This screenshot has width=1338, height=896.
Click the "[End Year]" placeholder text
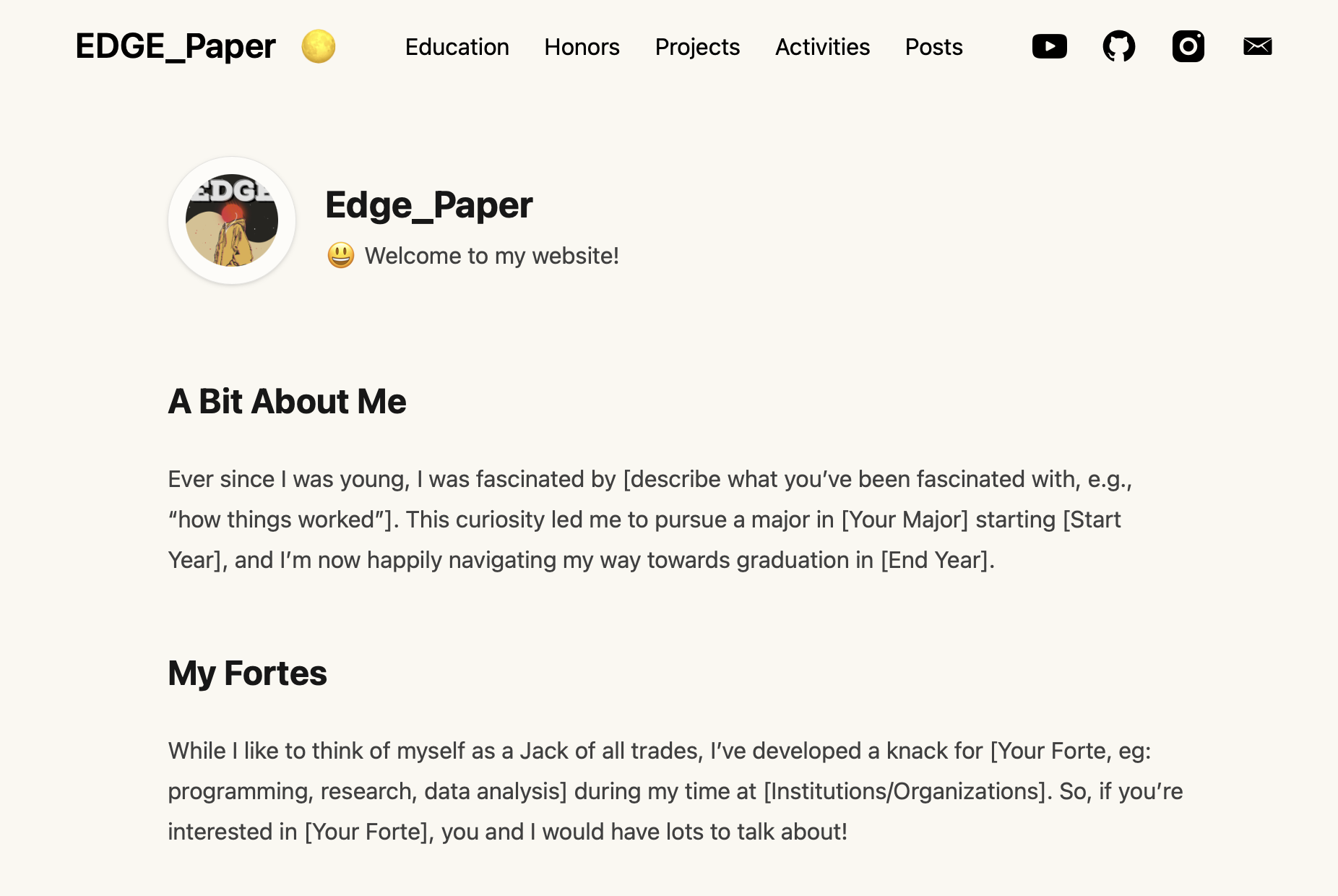[937, 560]
